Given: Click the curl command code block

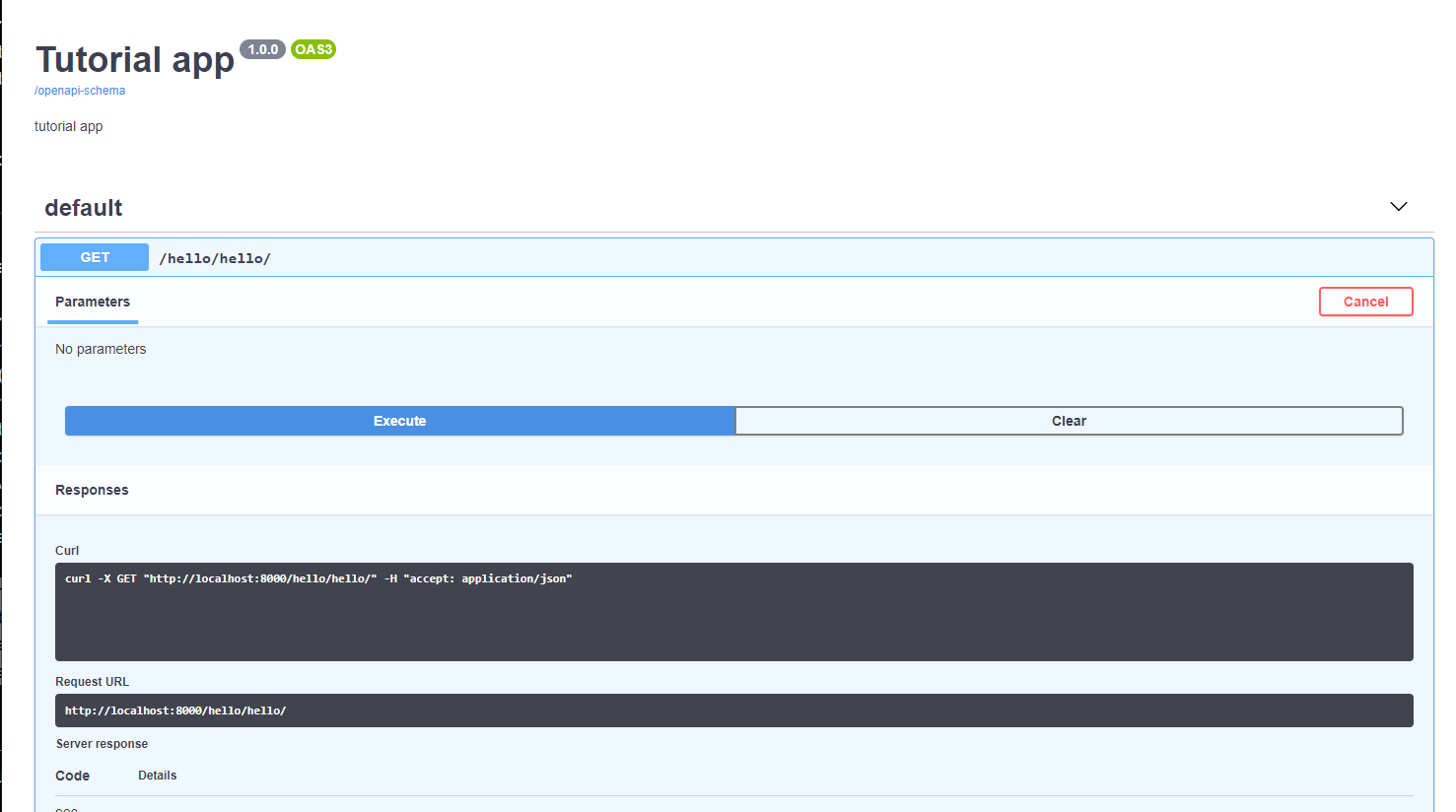Looking at the screenshot, I should (x=733, y=612).
